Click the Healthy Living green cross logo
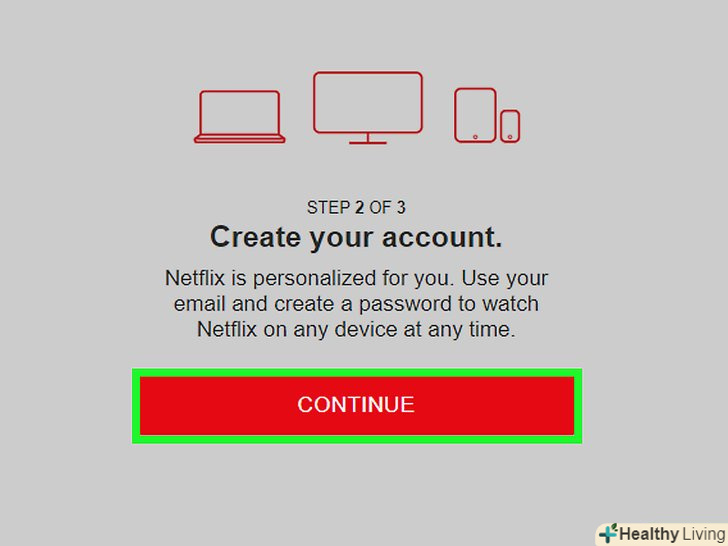 click(609, 533)
